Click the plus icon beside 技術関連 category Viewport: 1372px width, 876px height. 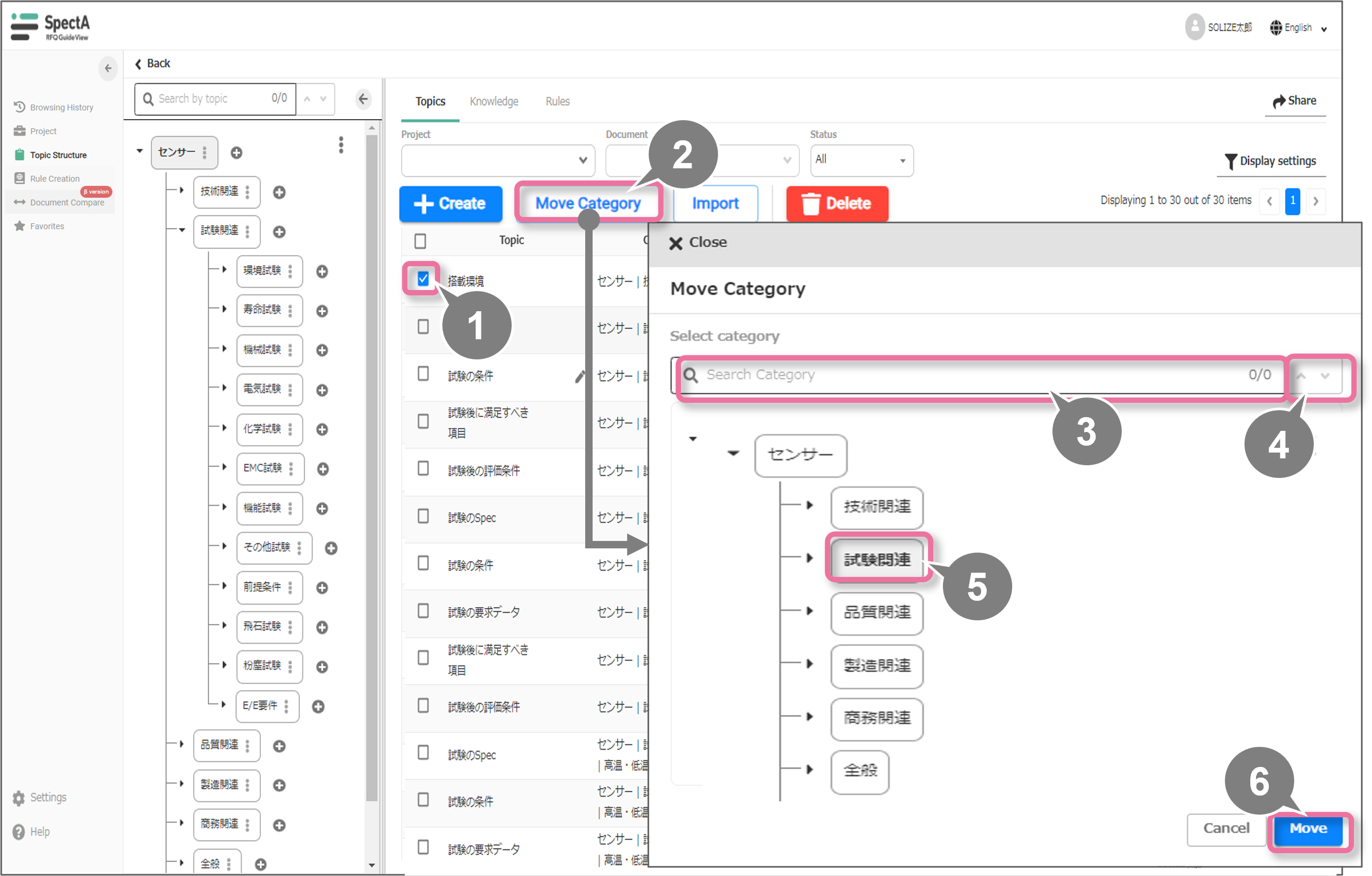tap(279, 193)
